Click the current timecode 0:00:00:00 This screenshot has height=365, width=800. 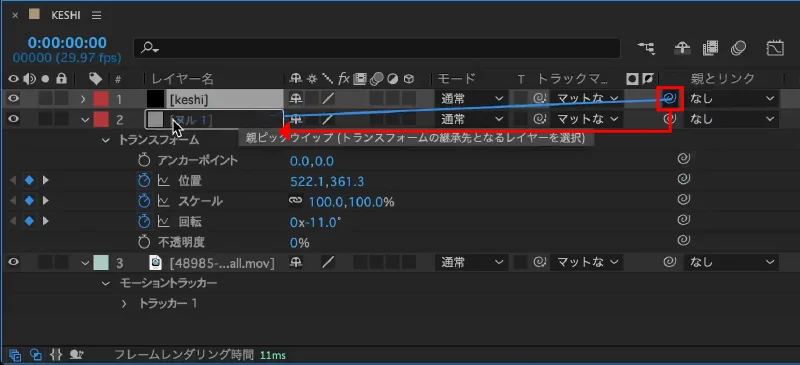pos(67,42)
